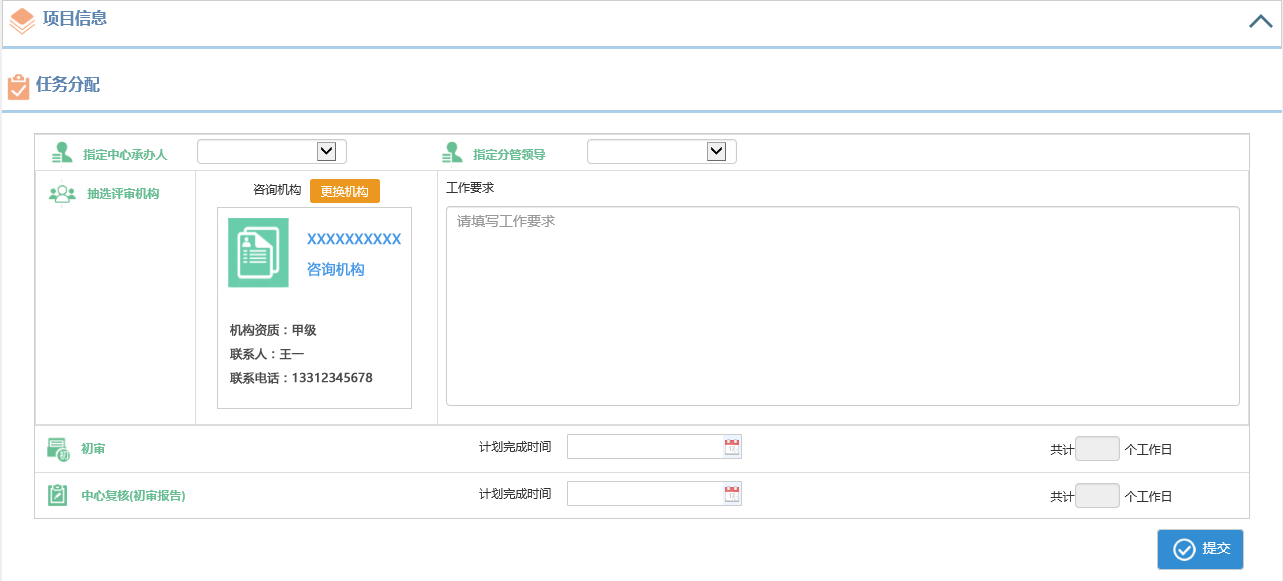Click the green document icon of 咨询机构
The image size is (1283, 581).
pyautogui.click(x=258, y=253)
